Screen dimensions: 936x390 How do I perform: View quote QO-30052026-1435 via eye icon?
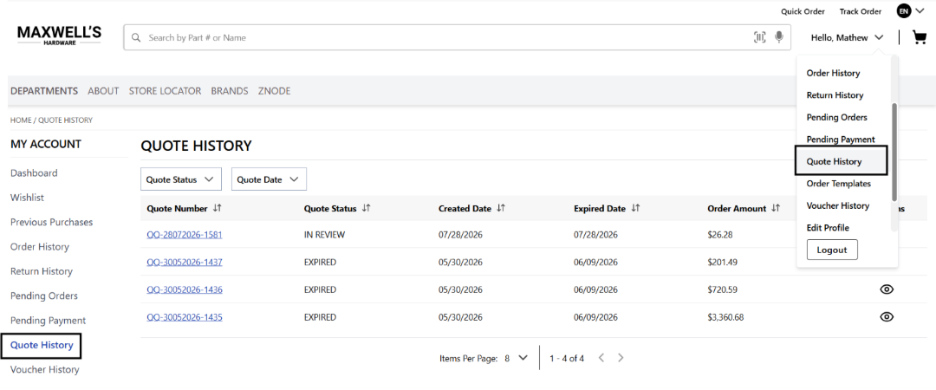click(x=886, y=317)
